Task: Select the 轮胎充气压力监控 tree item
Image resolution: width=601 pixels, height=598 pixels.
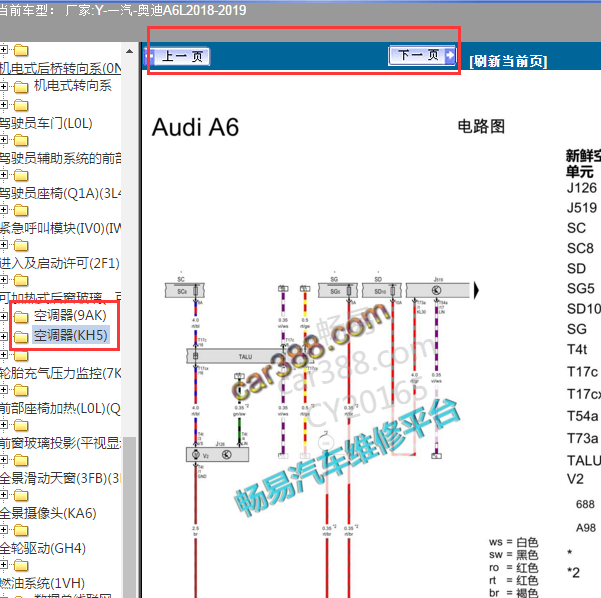Action: (x=61, y=373)
